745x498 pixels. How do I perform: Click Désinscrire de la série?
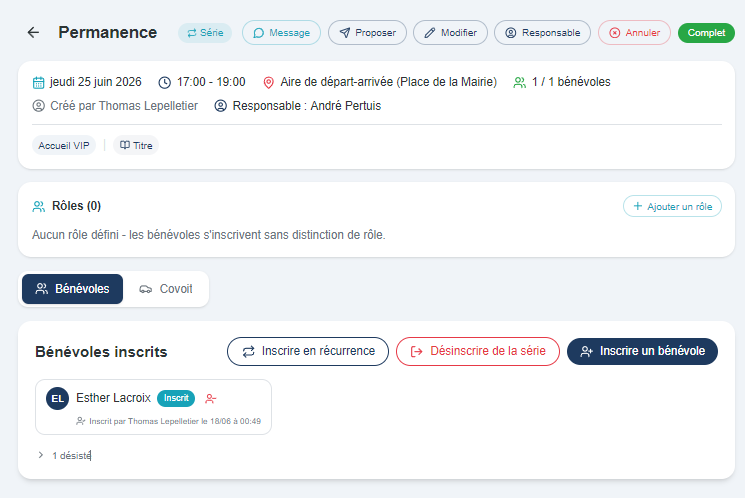click(478, 352)
